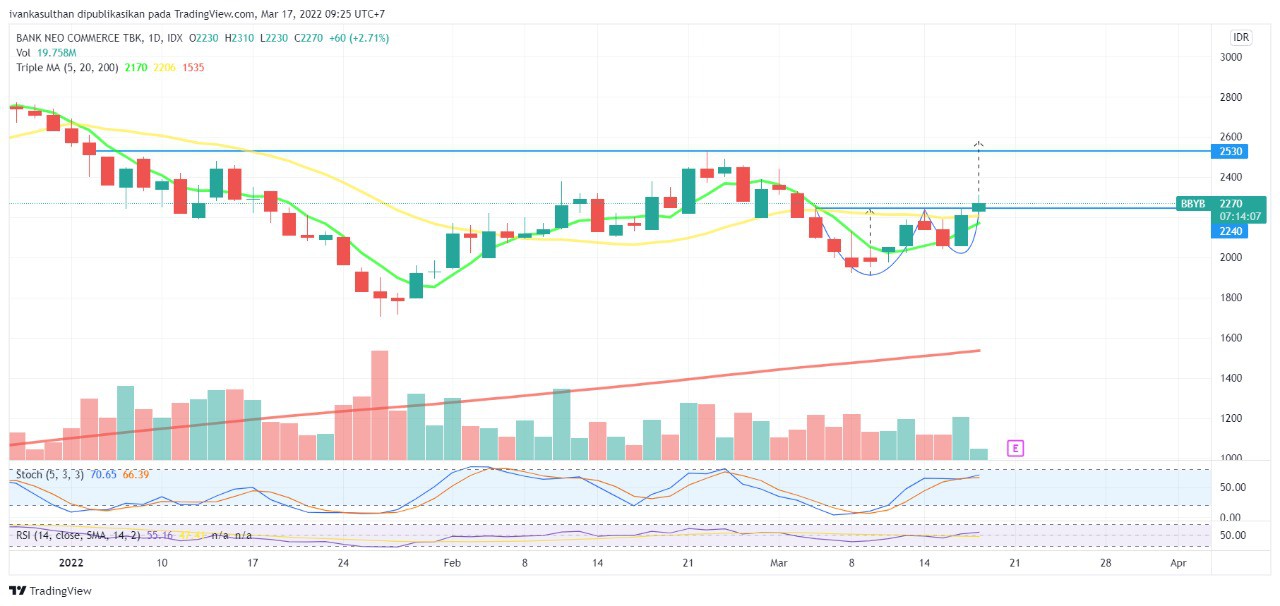Click the Vol indicator legend
The image size is (1280, 606).
(24, 53)
